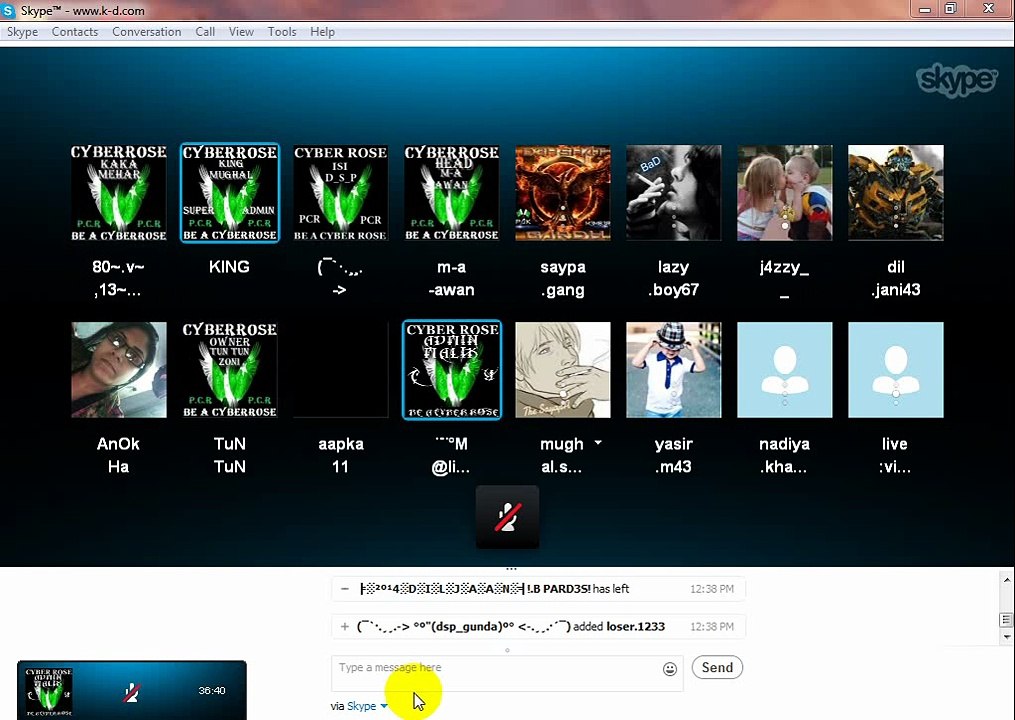
Task: Open the Tools menu
Action: pyautogui.click(x=282, y=32)
